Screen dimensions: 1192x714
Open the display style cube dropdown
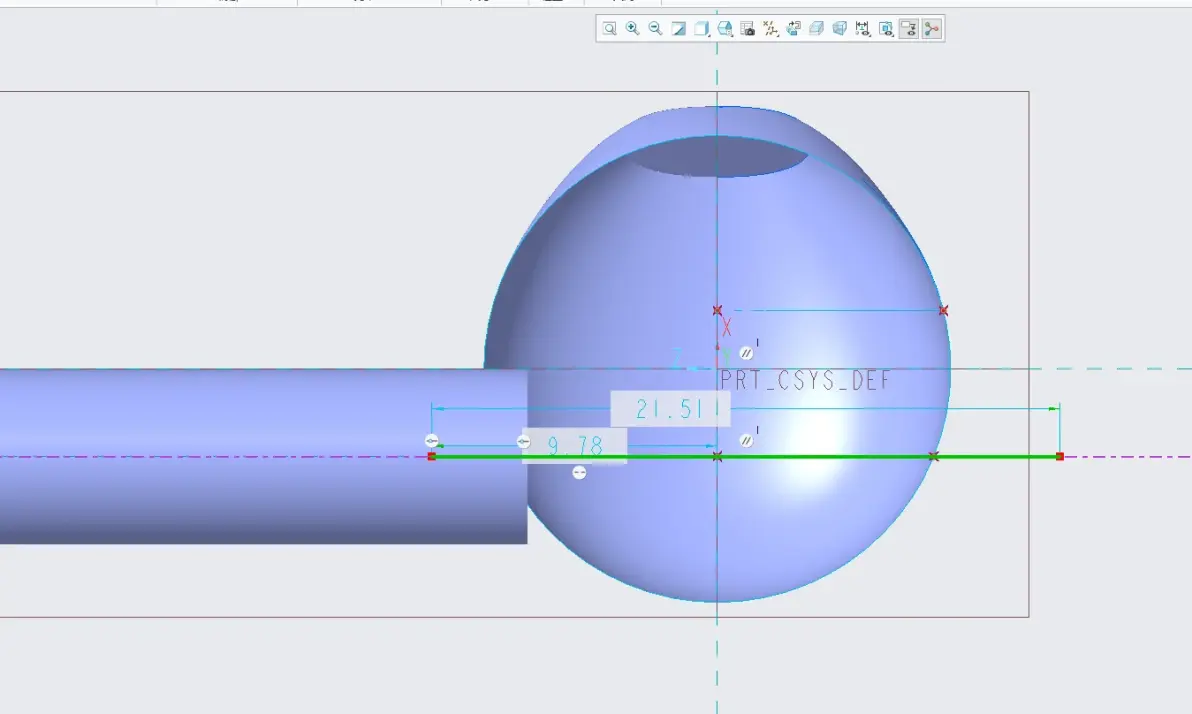702,29
